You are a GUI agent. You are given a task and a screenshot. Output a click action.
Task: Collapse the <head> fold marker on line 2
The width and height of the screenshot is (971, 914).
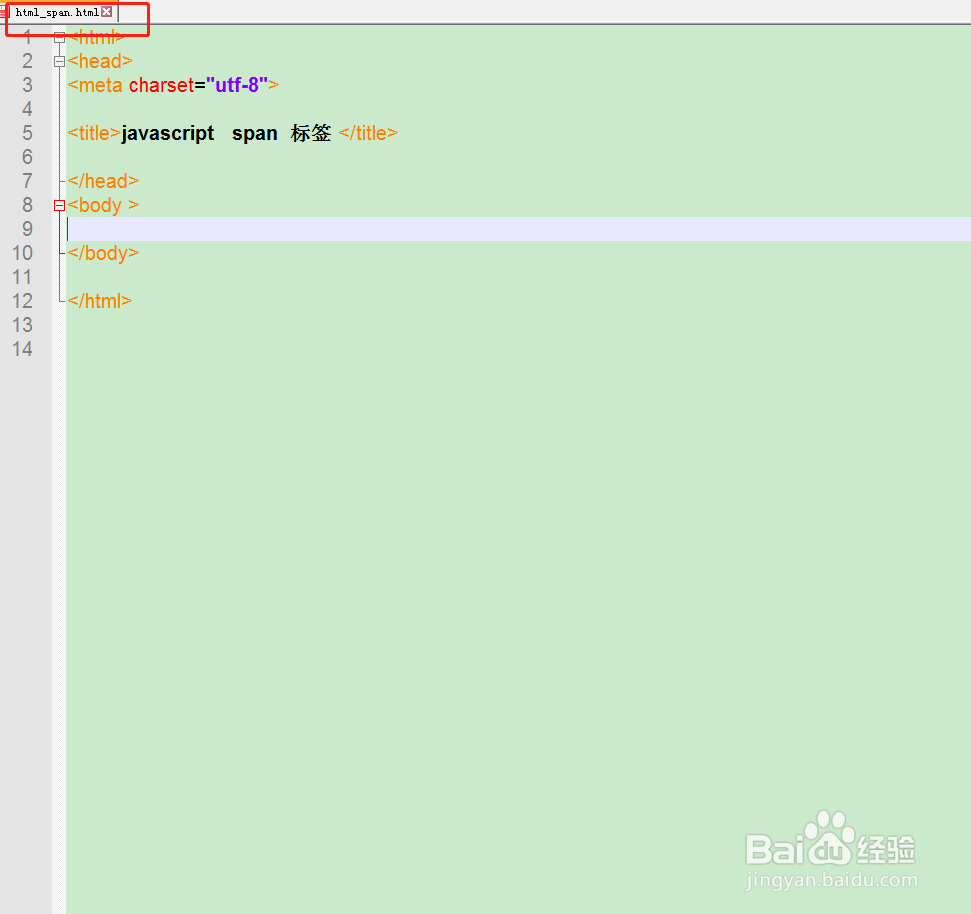tap(59, 61)
